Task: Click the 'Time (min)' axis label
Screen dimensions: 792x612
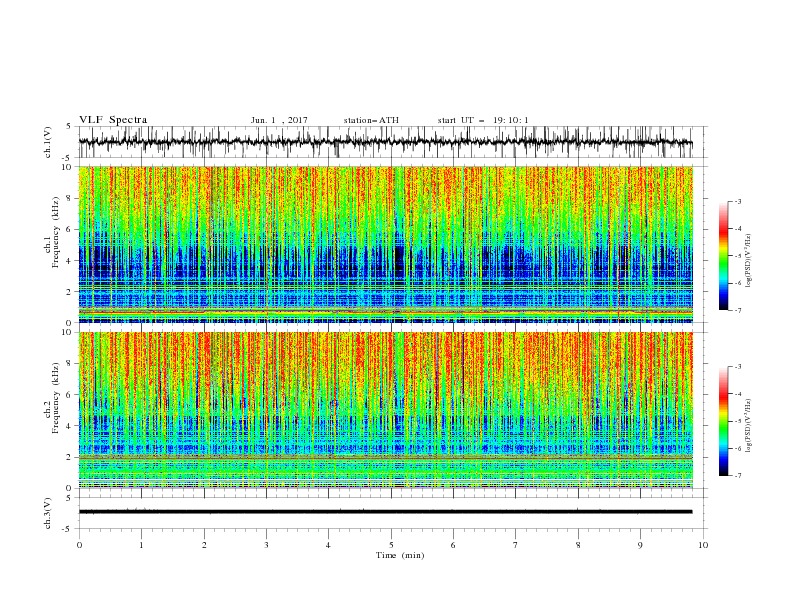Action: (400, 555)
